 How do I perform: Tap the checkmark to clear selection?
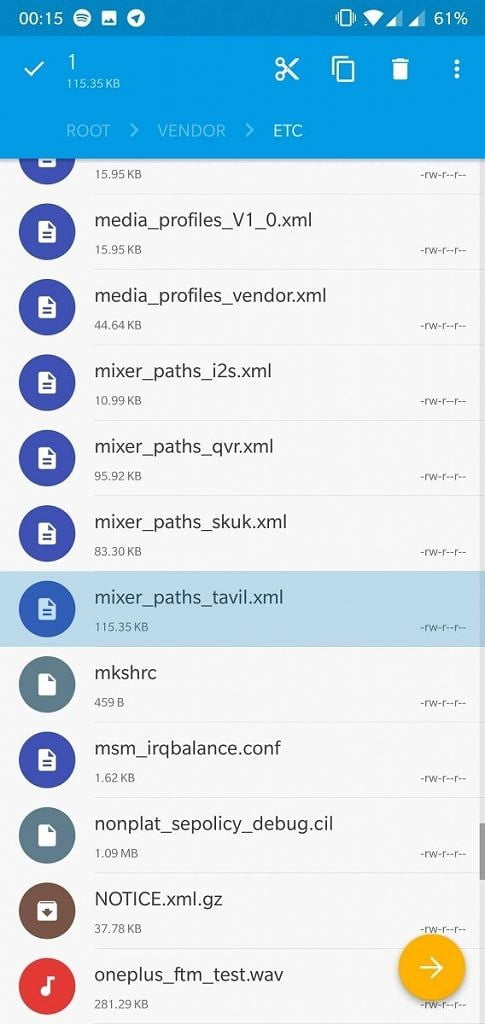point(33,69)
